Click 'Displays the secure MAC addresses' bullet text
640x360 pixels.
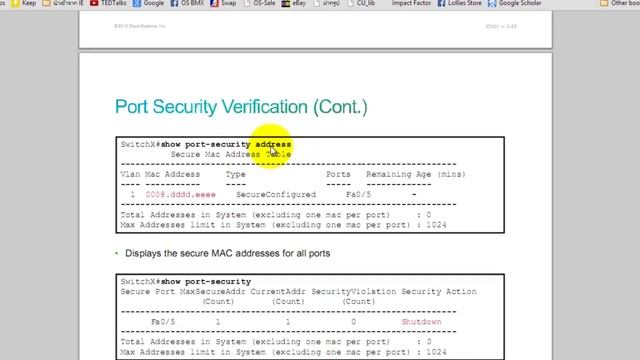tap(227, 253)
